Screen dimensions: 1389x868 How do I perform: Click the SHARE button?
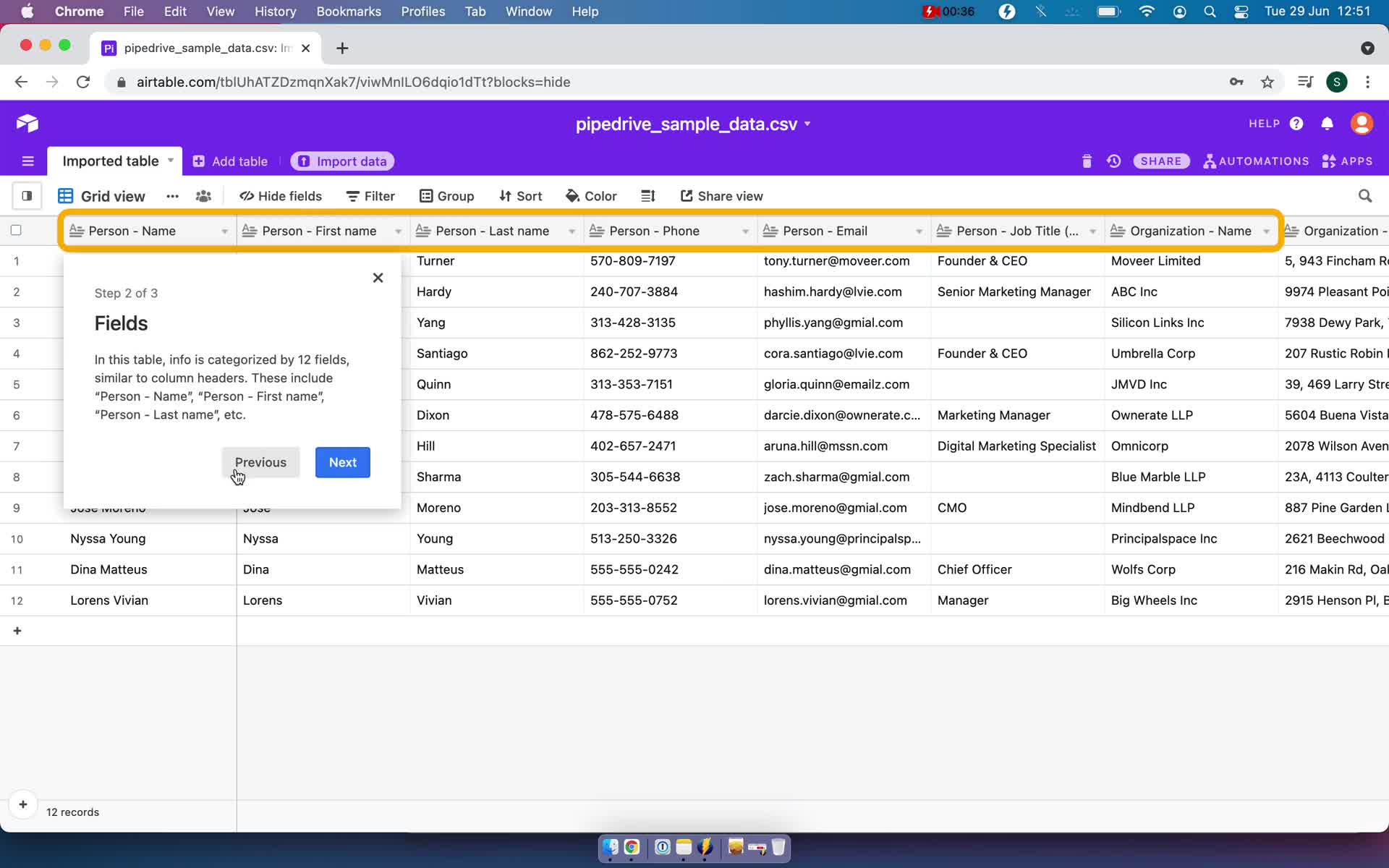tap(1161, 161)
